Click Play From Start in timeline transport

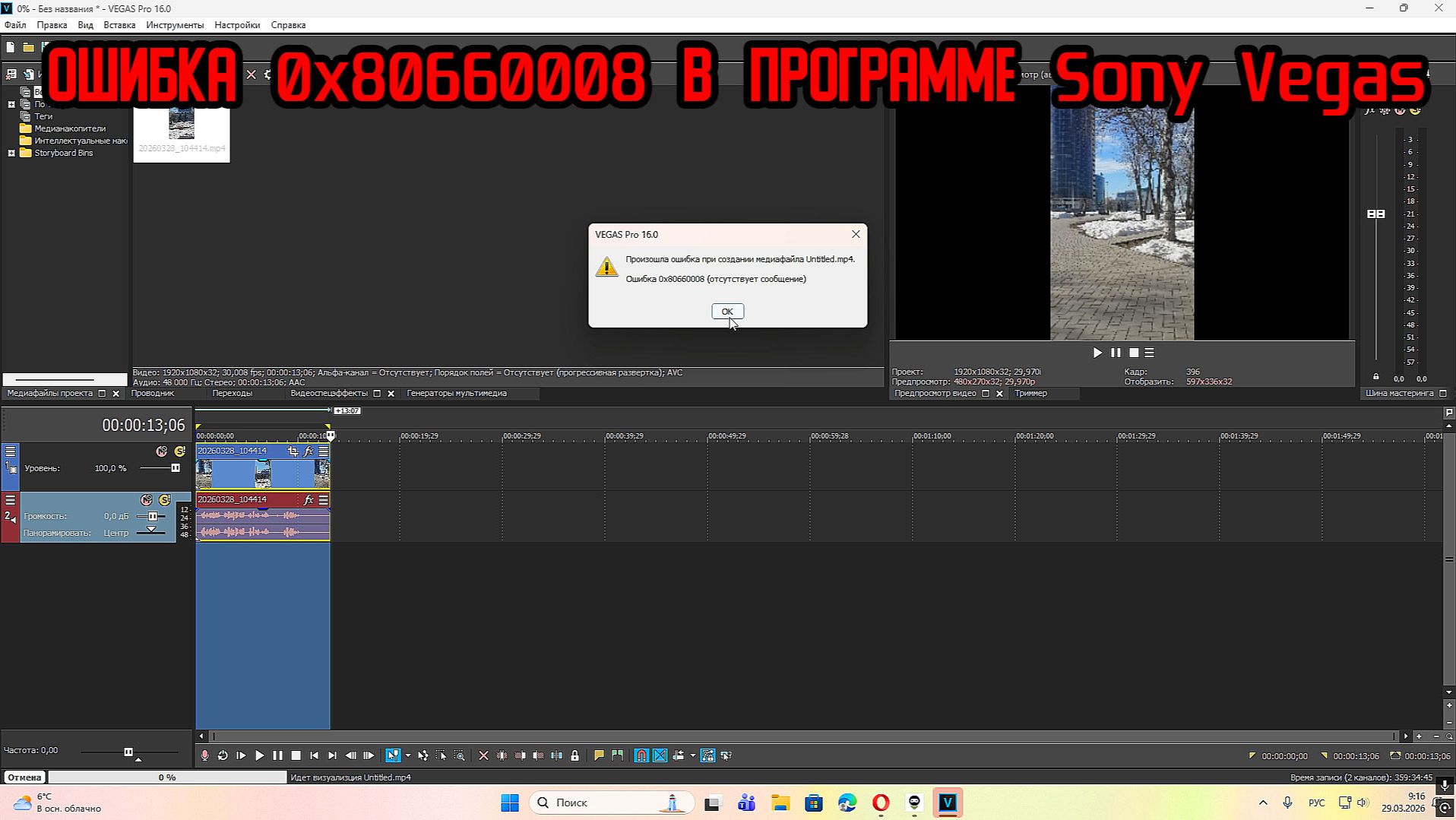(x=241, y=755)
